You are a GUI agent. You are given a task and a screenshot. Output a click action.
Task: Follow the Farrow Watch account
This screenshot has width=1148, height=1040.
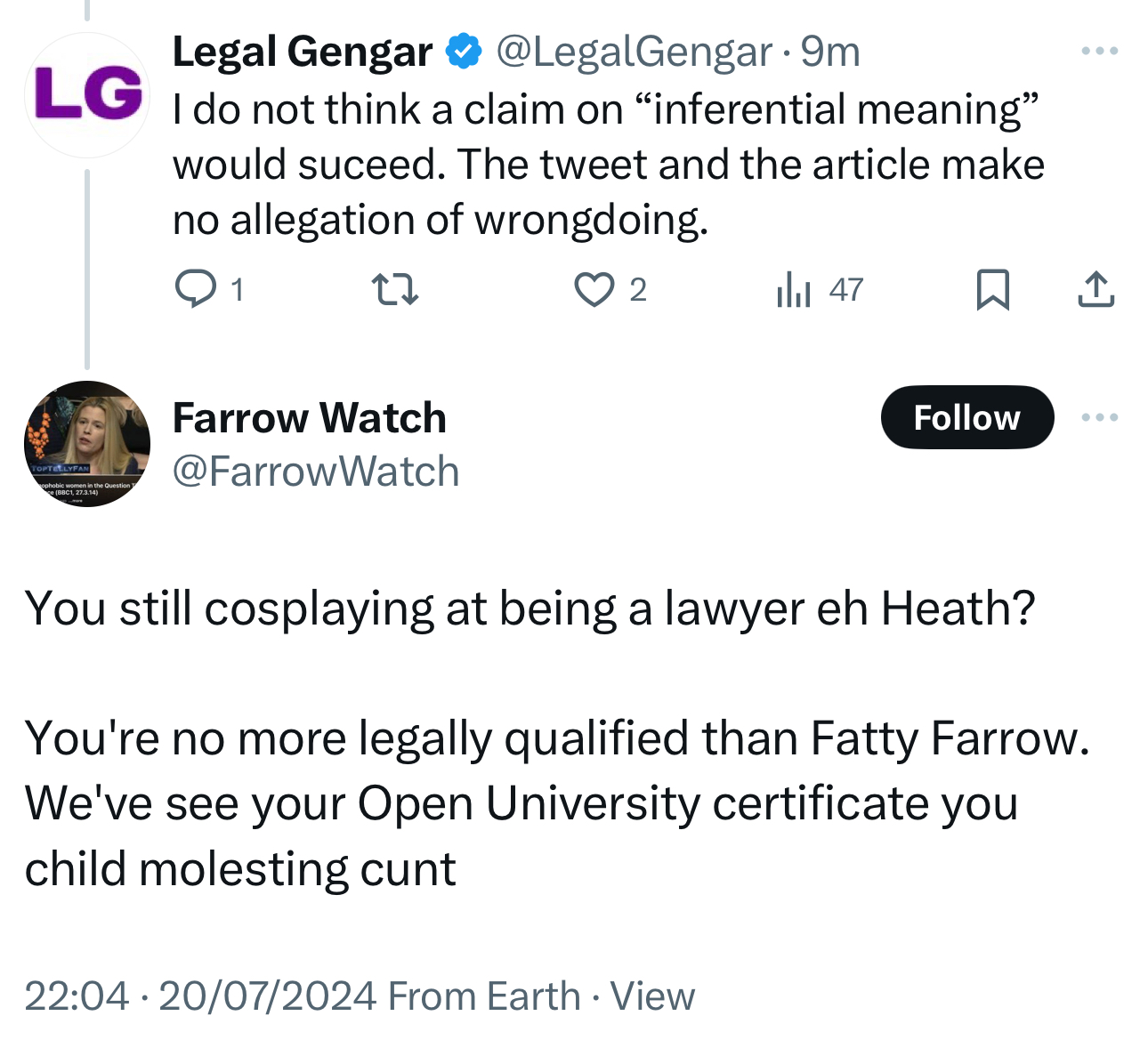[966, 417]
